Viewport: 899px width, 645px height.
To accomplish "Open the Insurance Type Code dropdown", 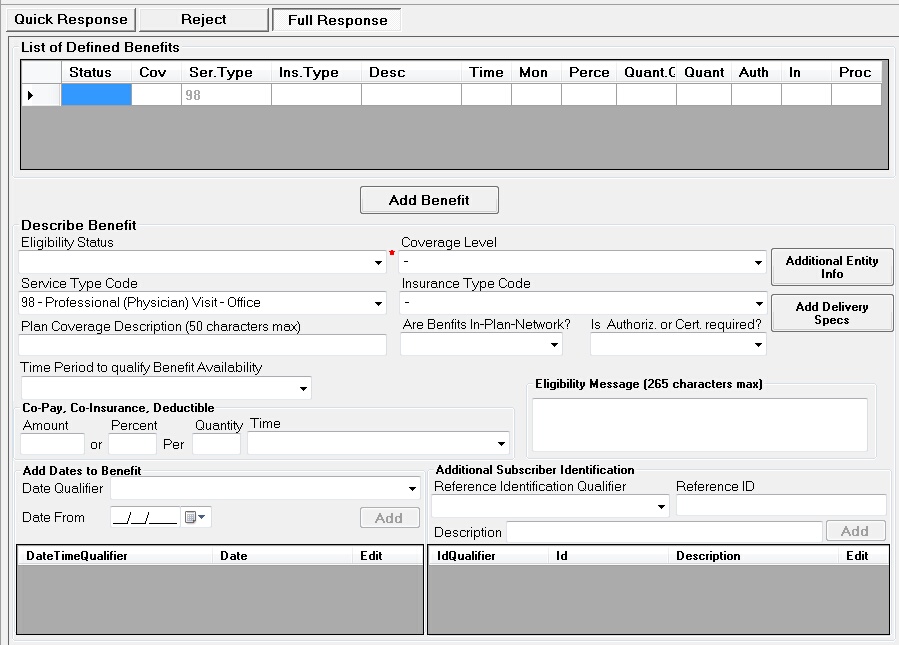I will [x=759, y=303].
